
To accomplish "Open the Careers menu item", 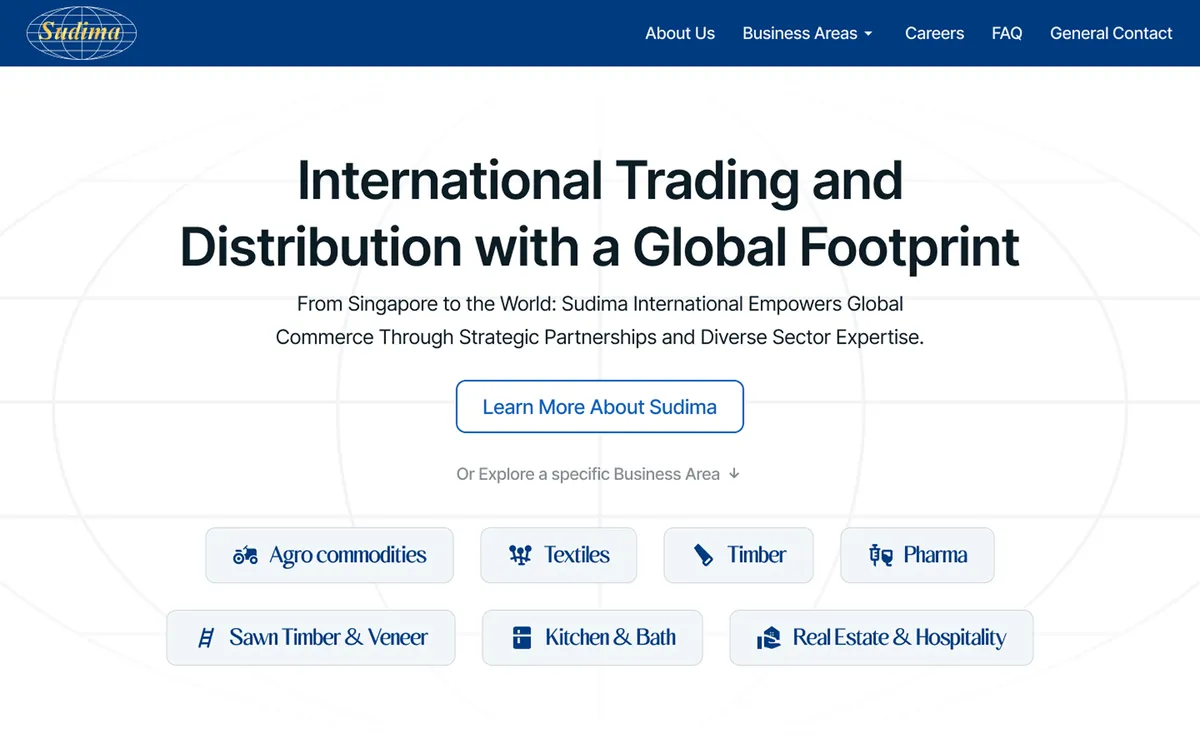I will (934, 33).
